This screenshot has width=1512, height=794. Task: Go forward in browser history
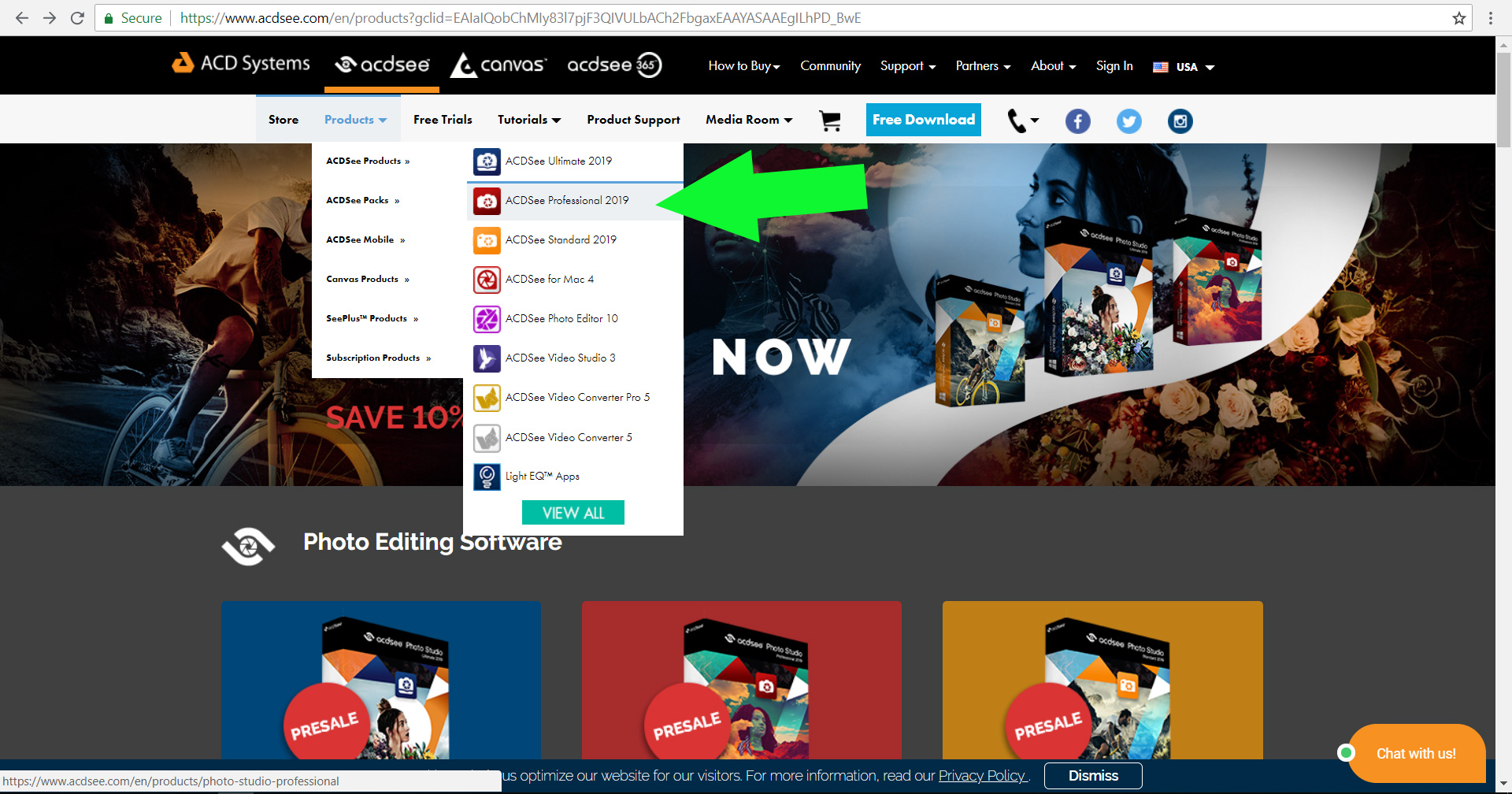pyautogui.click(x=50, y=18)
